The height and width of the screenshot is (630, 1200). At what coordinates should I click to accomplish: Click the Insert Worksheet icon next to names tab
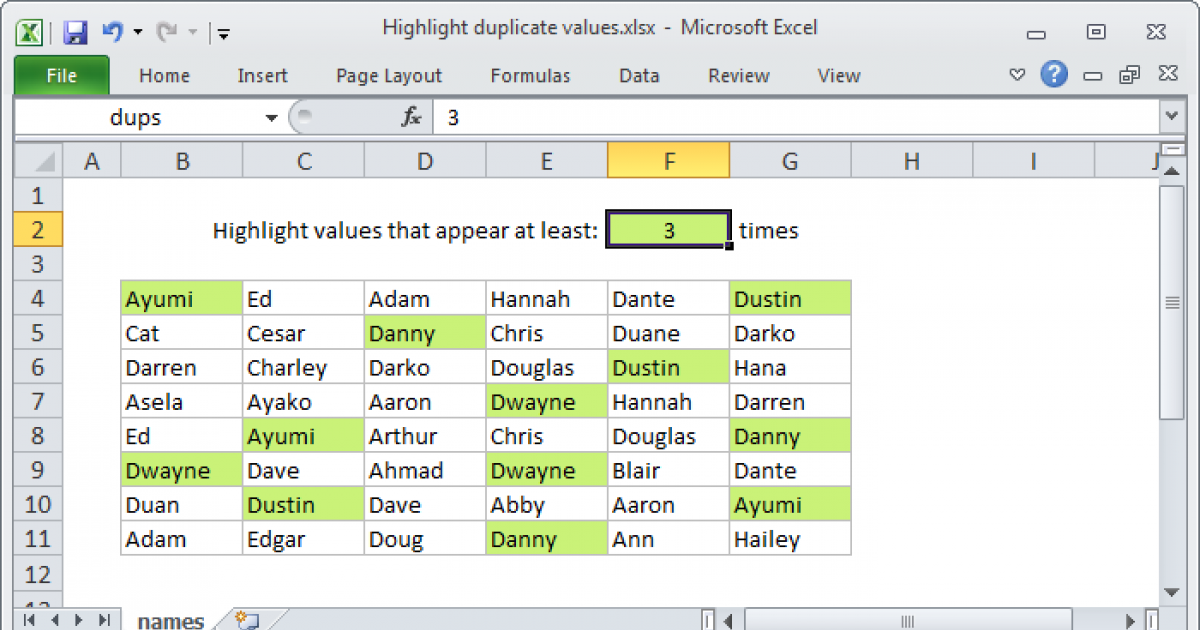(x=248, y=620)
